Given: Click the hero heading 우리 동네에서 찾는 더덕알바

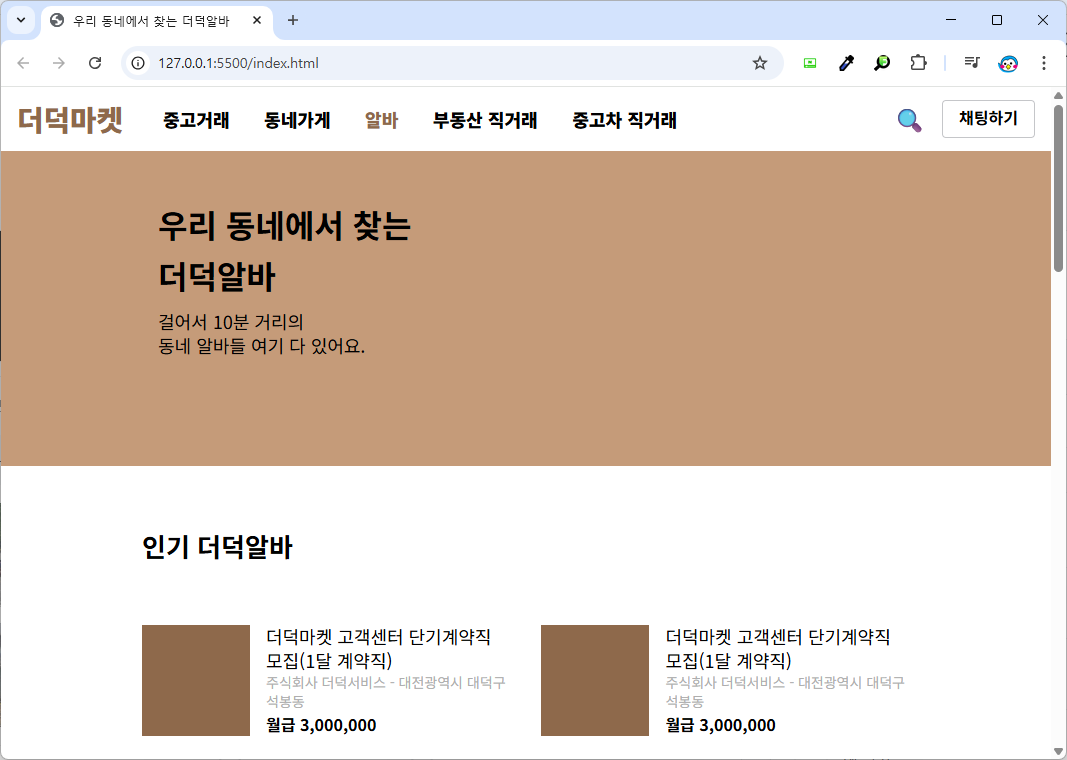Looking at the screenshot, I should 284,251.
